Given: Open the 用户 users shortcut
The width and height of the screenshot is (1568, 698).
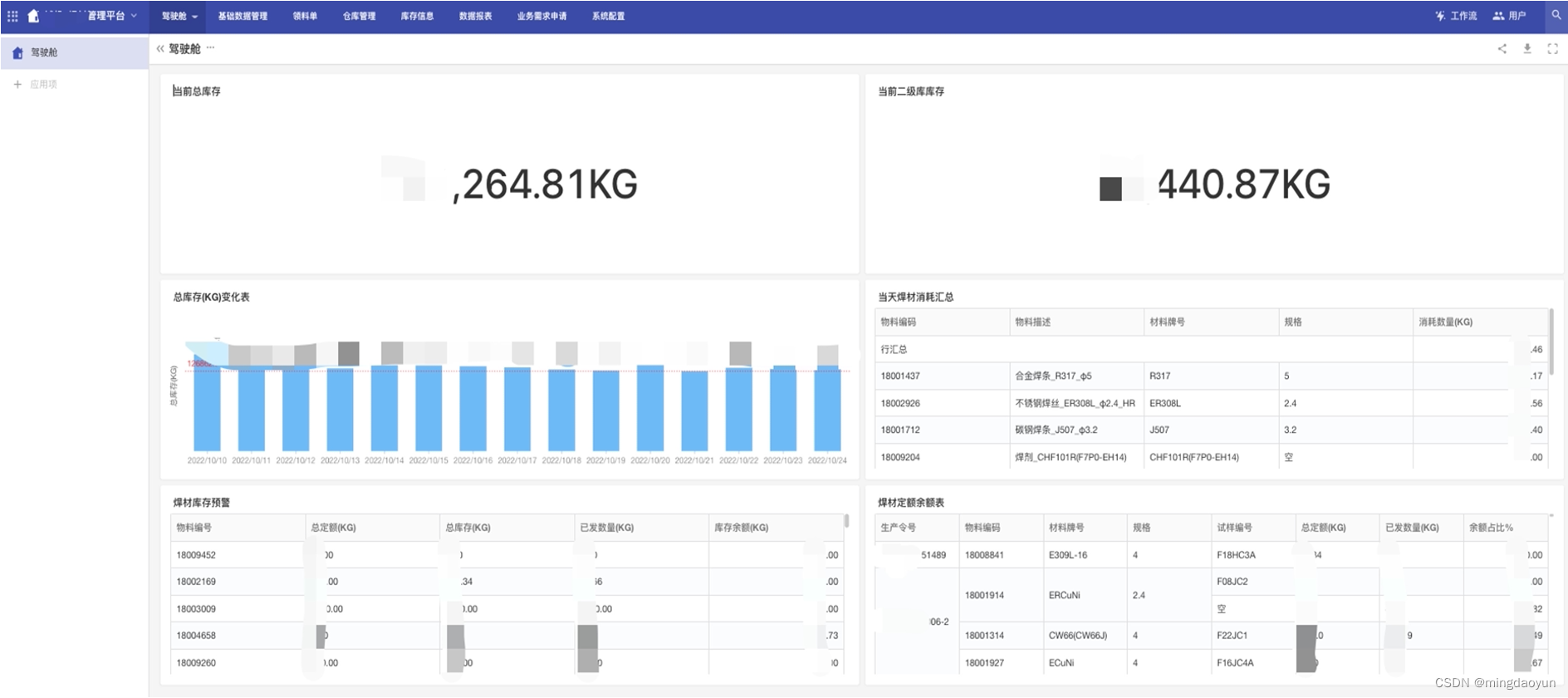Looking at the screenshot, I should [1509, 16].
